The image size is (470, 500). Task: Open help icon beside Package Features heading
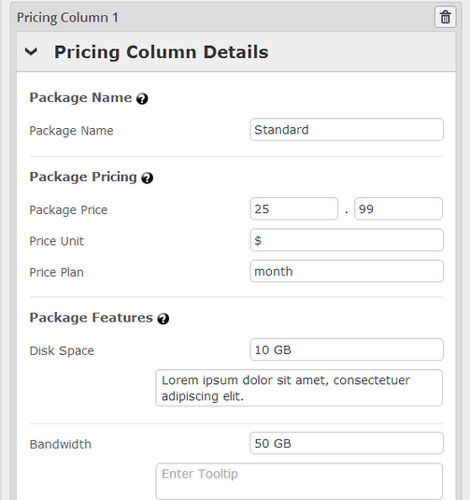pos(163,319)
